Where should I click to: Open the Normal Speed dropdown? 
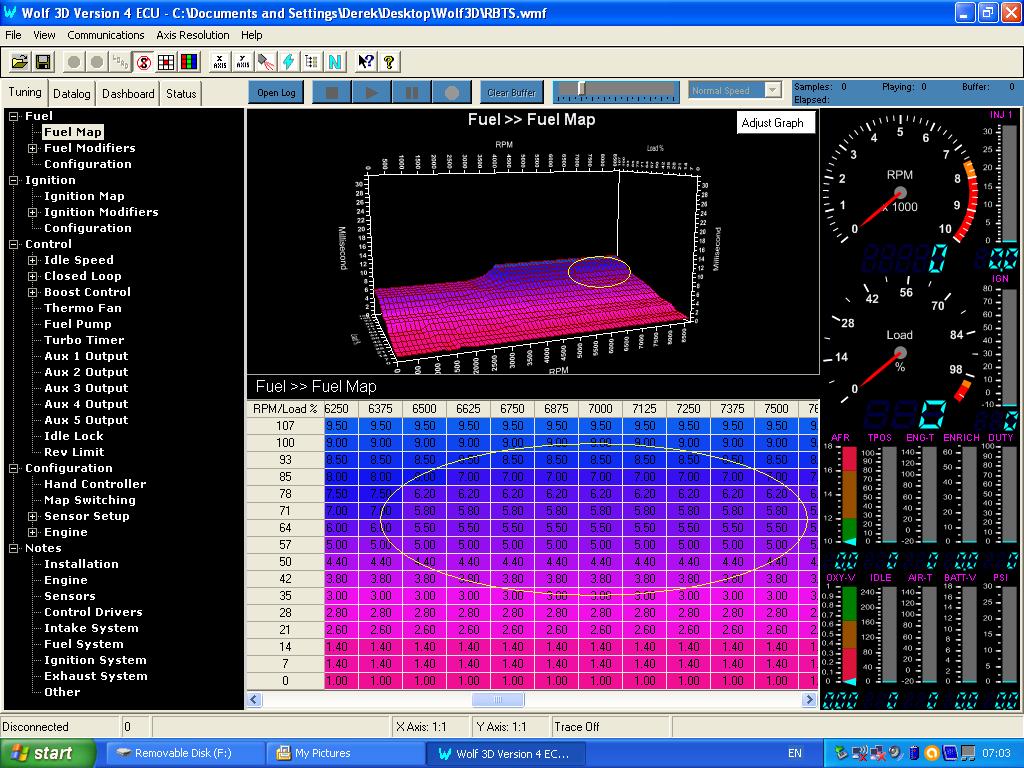tap(772, 90)
